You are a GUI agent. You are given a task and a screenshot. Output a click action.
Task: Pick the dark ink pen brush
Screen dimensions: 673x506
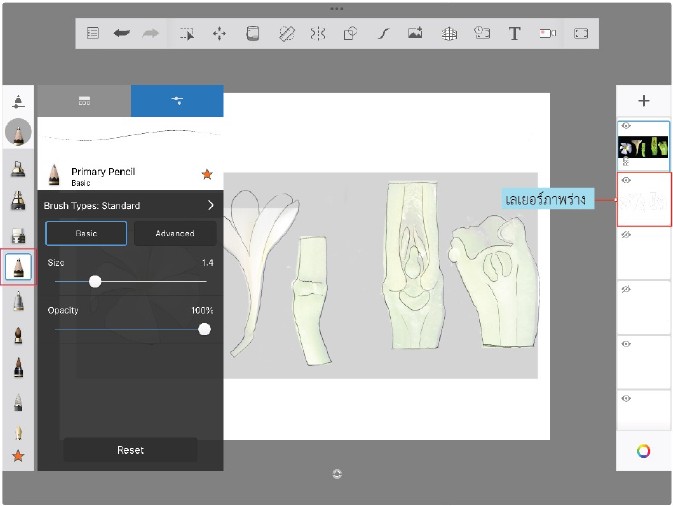18,367
